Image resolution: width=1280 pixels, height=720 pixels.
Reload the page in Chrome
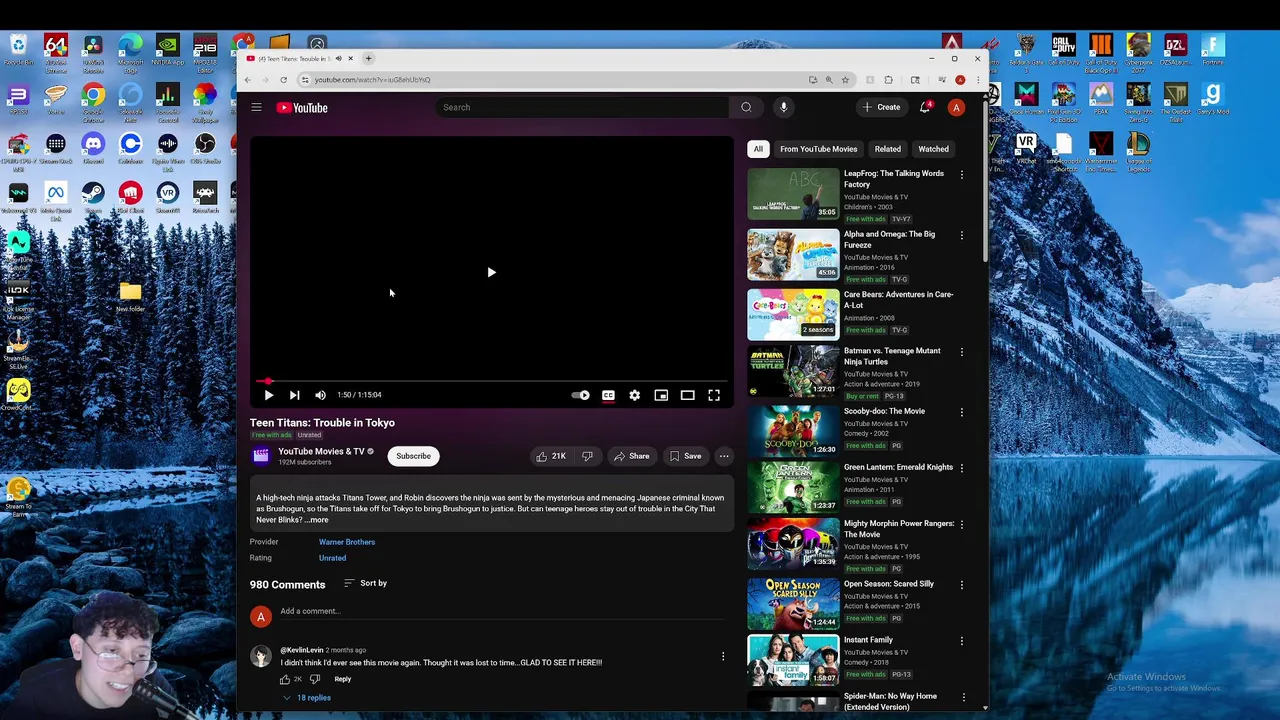coord(284,80)
